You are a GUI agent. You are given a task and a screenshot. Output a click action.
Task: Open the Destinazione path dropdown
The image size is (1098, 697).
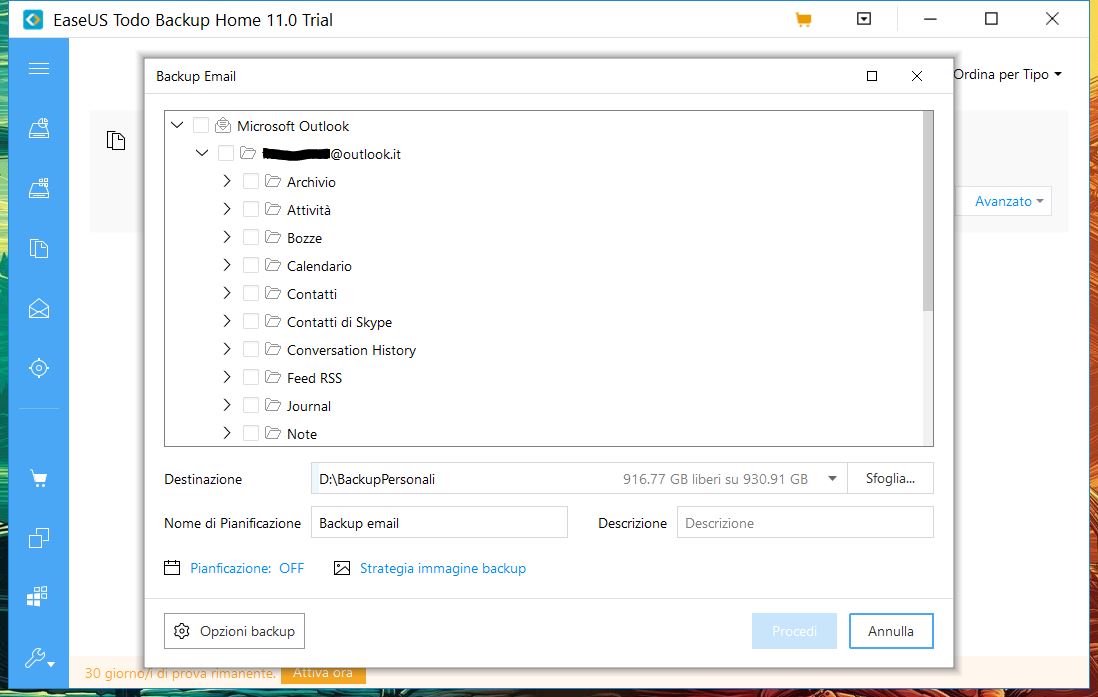click(x=832, y=478)
